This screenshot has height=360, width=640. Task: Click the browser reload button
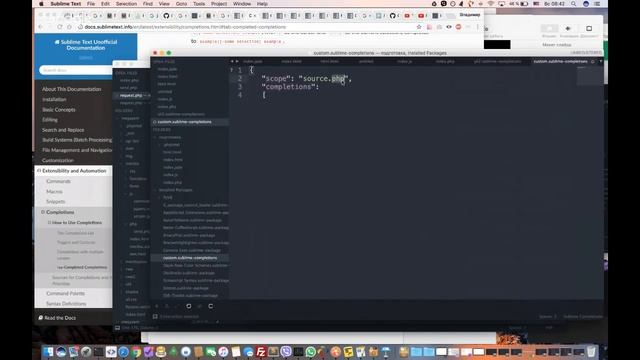pos(60,27)
